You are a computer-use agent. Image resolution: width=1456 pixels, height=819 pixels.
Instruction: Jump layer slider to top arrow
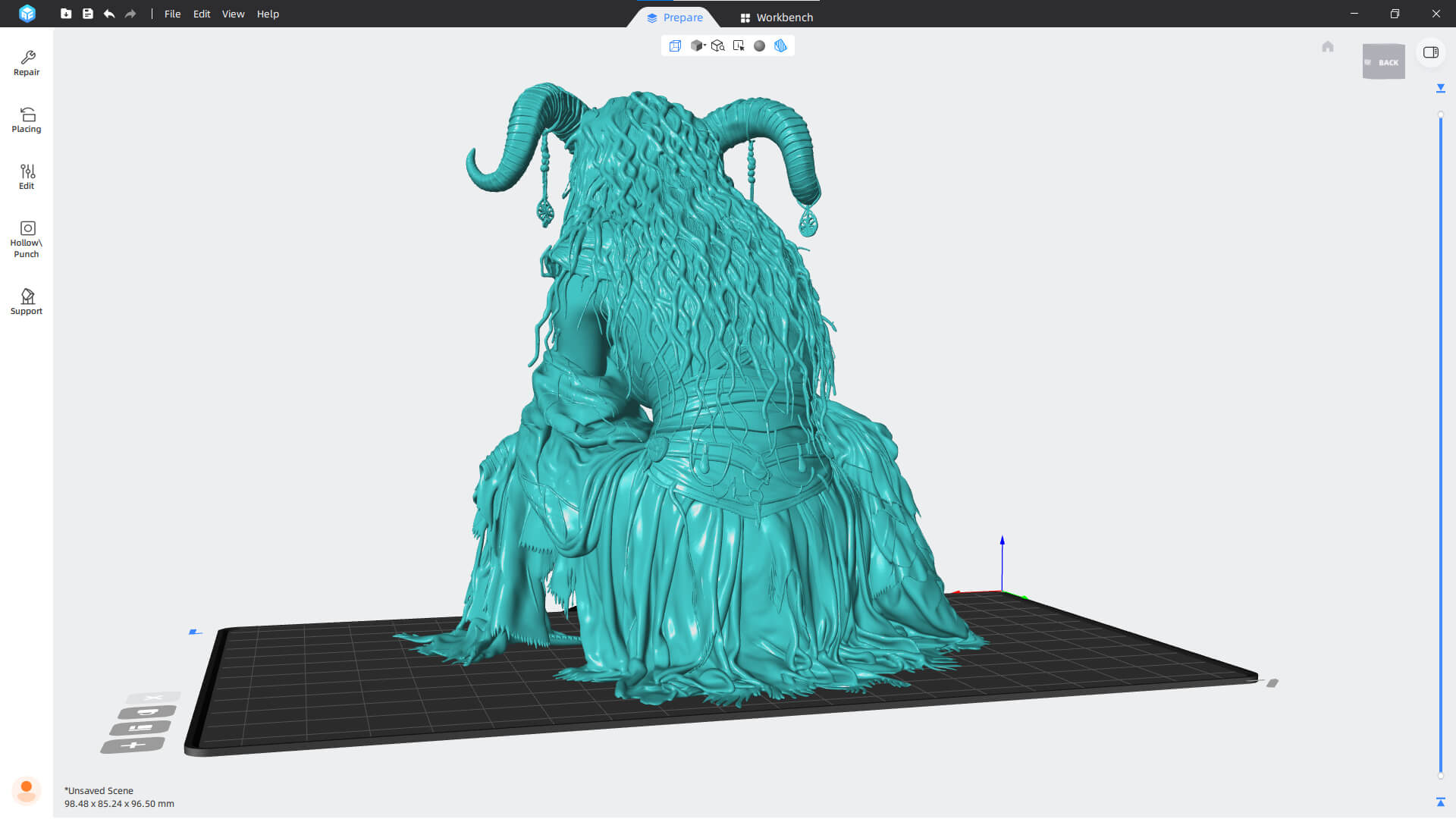tap(1441, 89)
